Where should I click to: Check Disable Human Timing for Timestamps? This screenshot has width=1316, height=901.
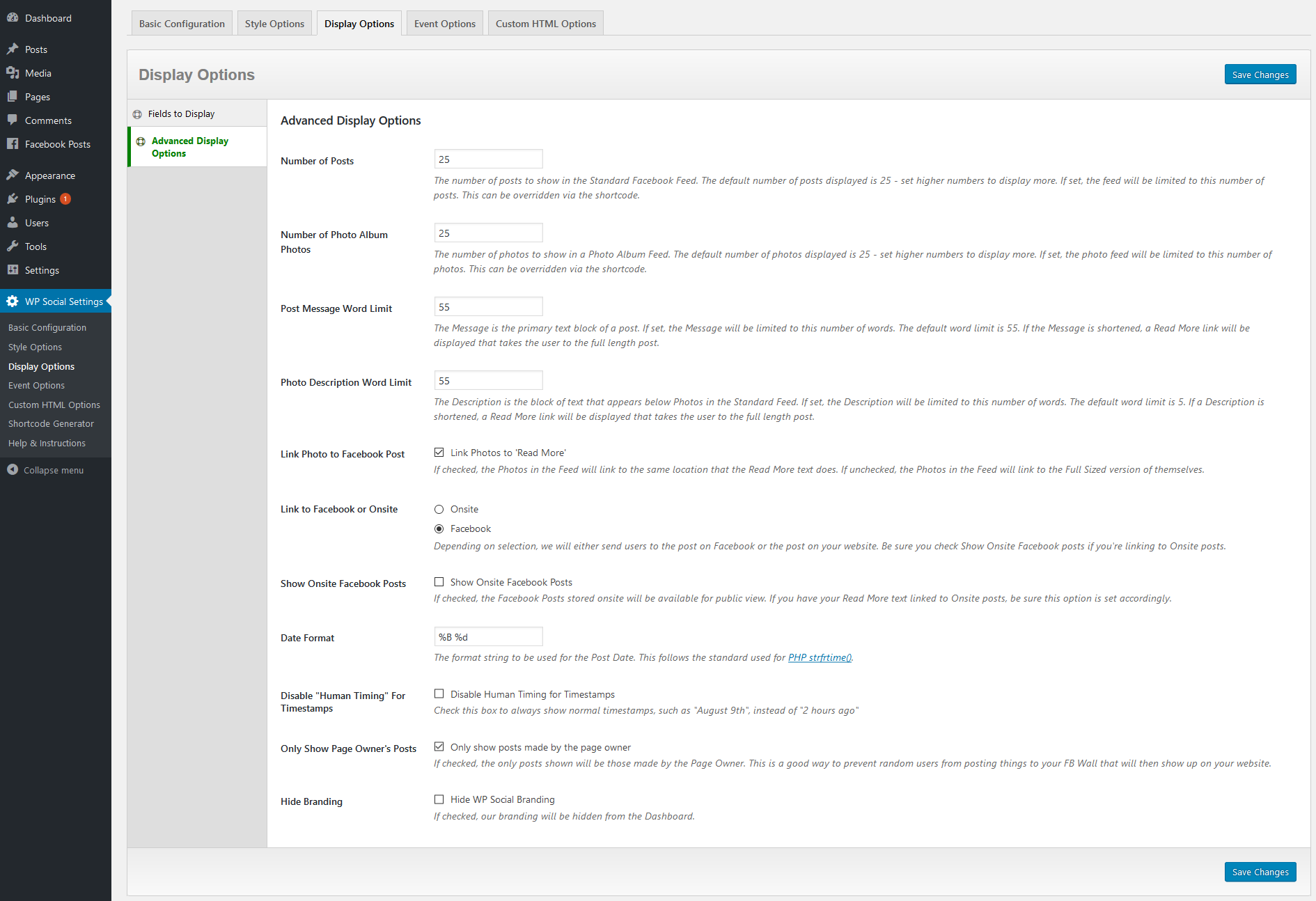point(439,694)
